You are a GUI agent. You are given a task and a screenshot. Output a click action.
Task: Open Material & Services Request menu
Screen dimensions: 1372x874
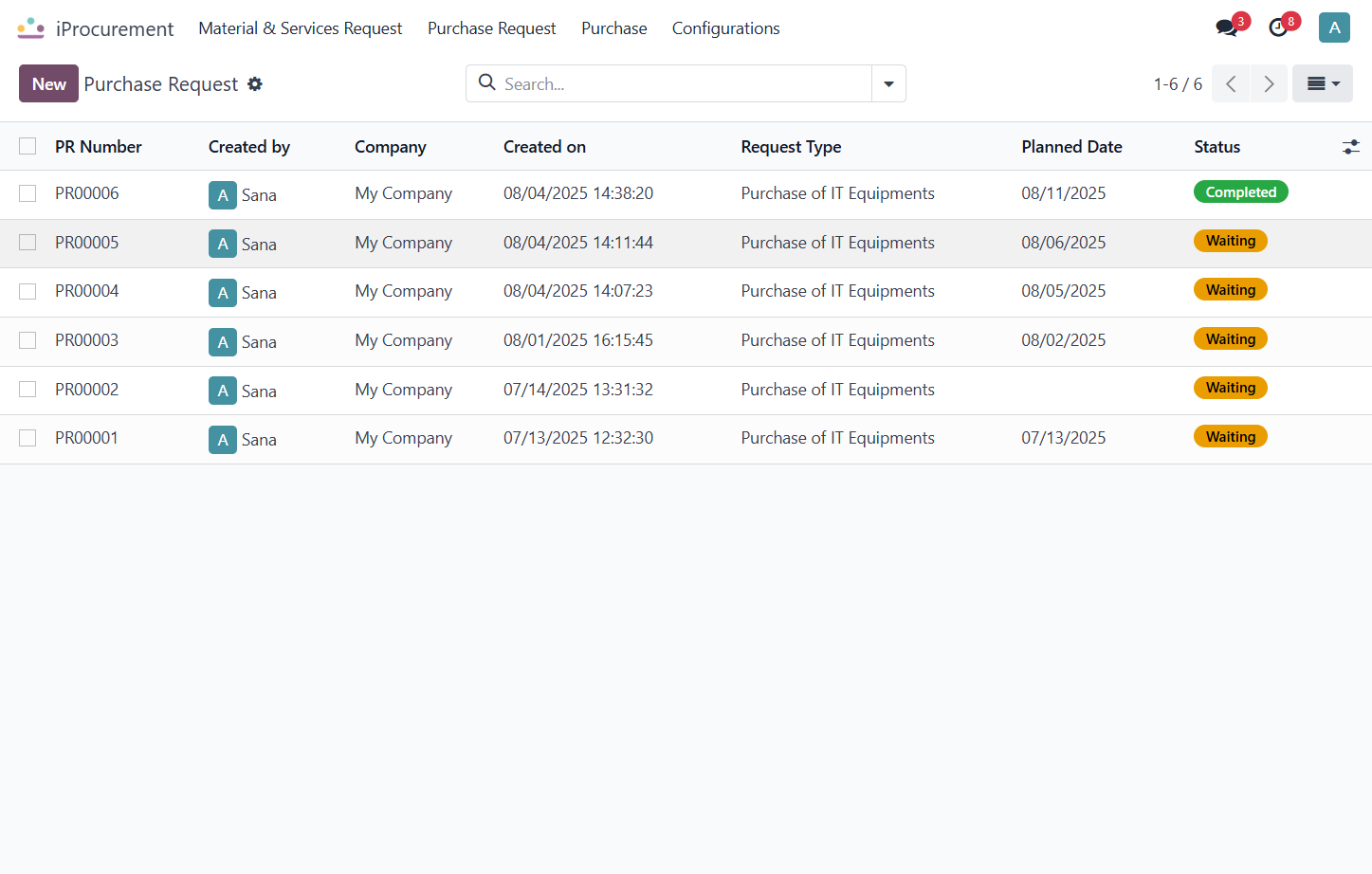pos(301,28)
